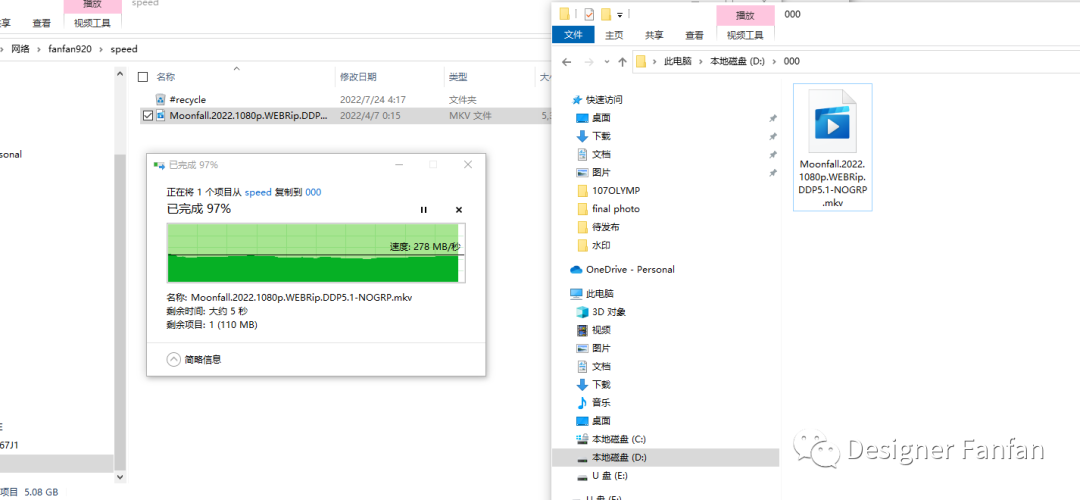Open 视频 library icon under 此电脑

point(582,330)
